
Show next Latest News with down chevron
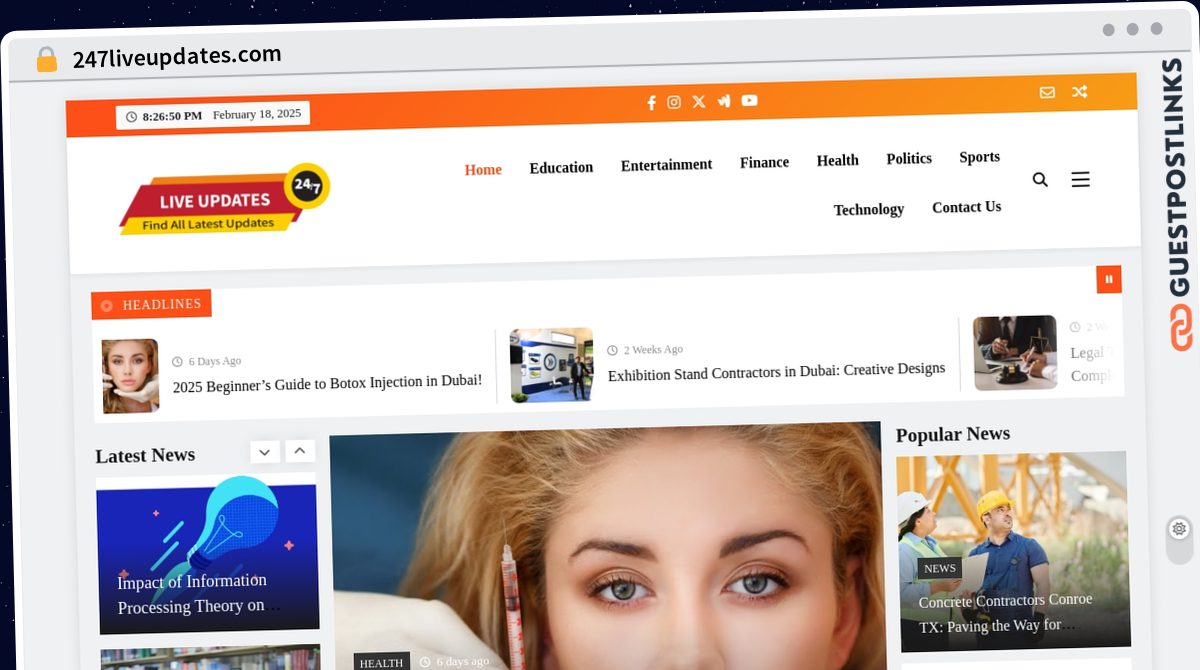coord(264,452)
